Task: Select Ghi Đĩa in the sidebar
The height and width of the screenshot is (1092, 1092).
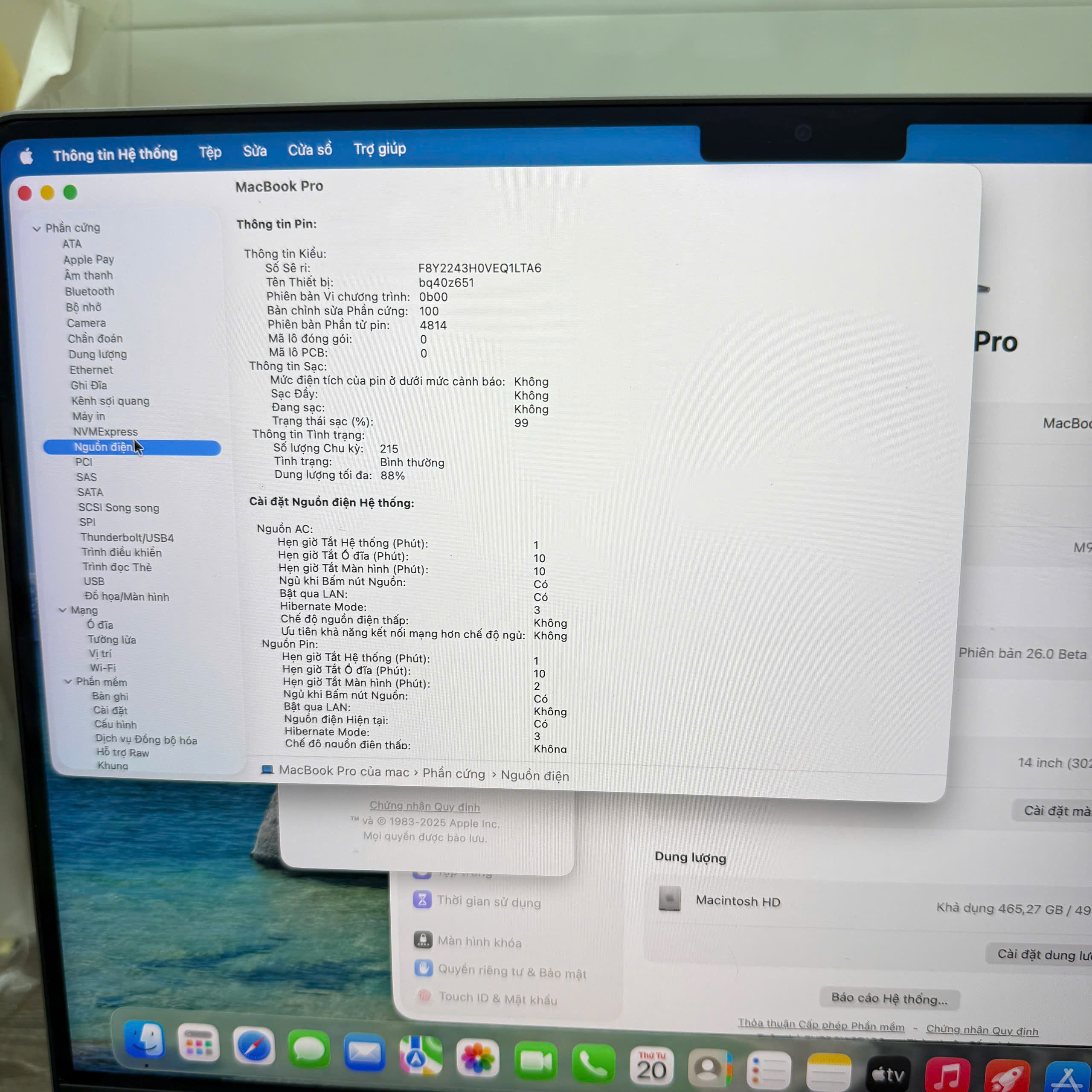Action: (x=89, y=385)
